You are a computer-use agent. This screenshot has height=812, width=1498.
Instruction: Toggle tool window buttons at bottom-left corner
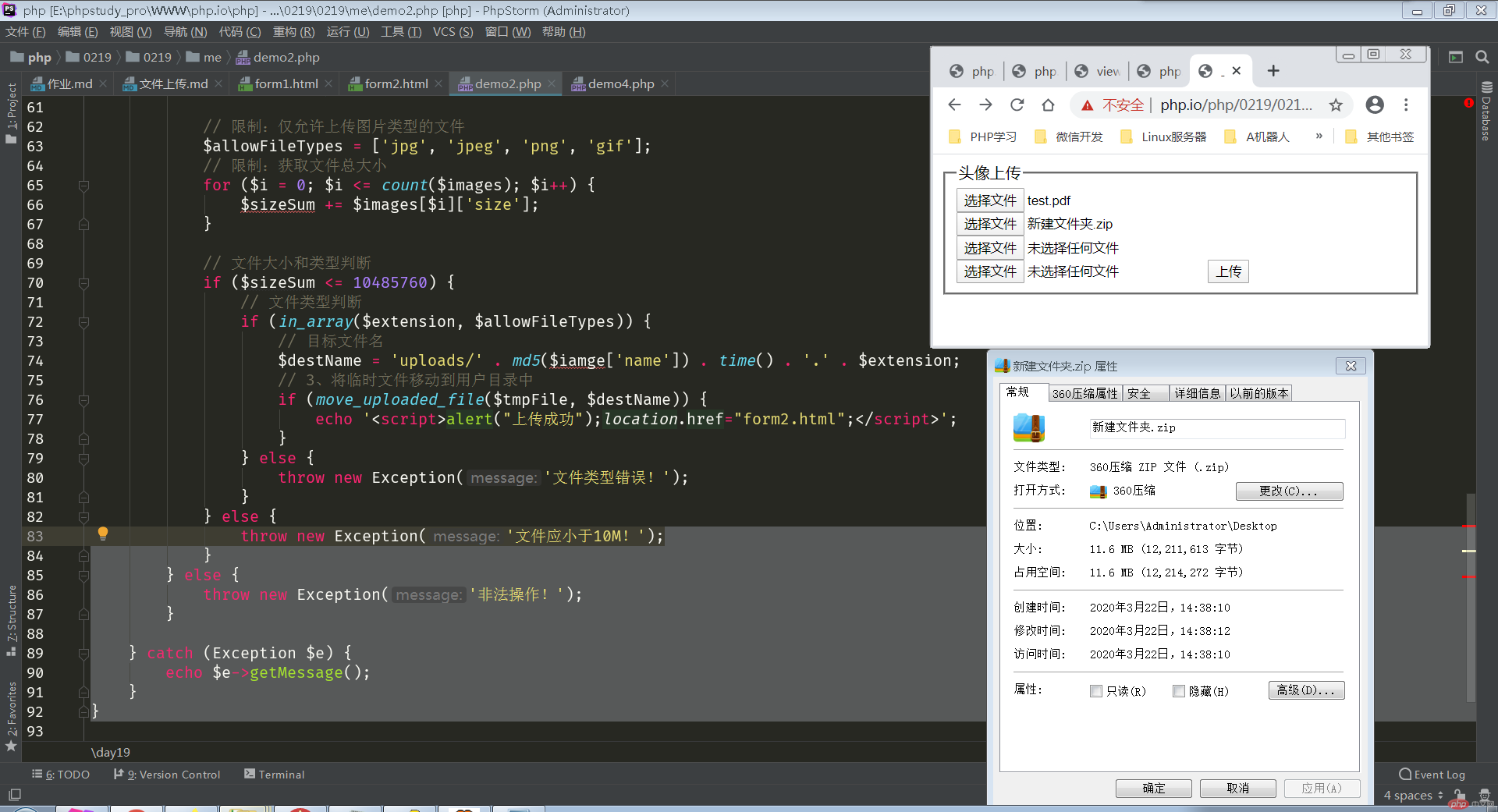[14, 795]
